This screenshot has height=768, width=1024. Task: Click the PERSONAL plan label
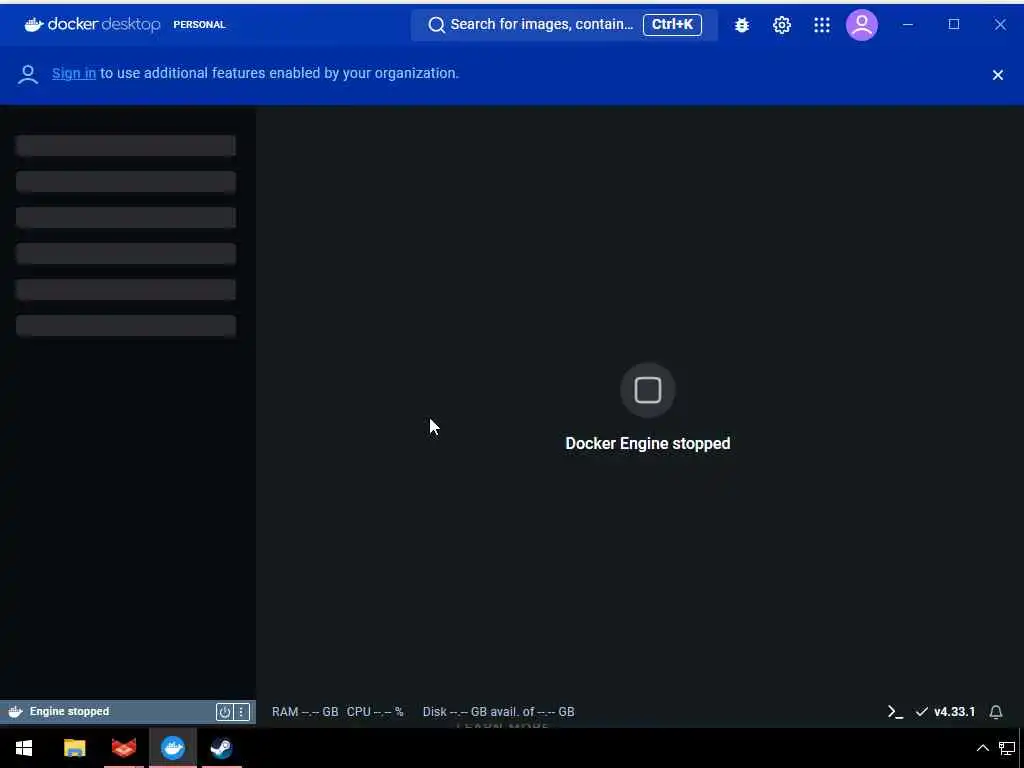click(199, 25)
